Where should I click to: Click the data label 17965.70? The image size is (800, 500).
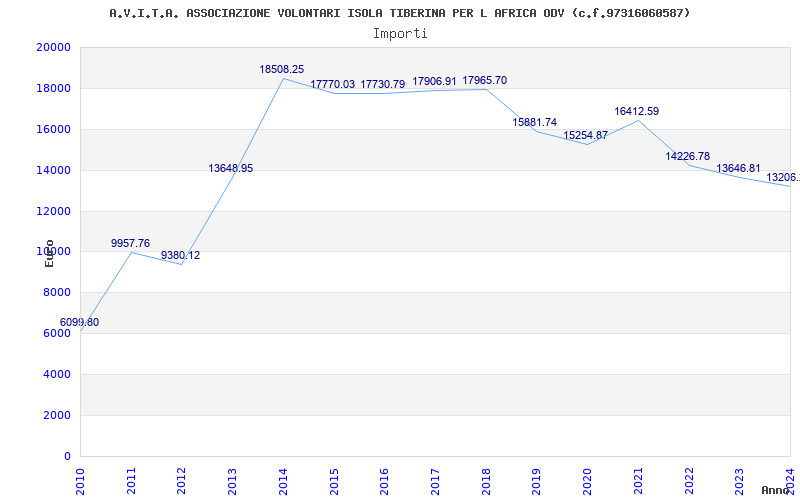point(485,81)
